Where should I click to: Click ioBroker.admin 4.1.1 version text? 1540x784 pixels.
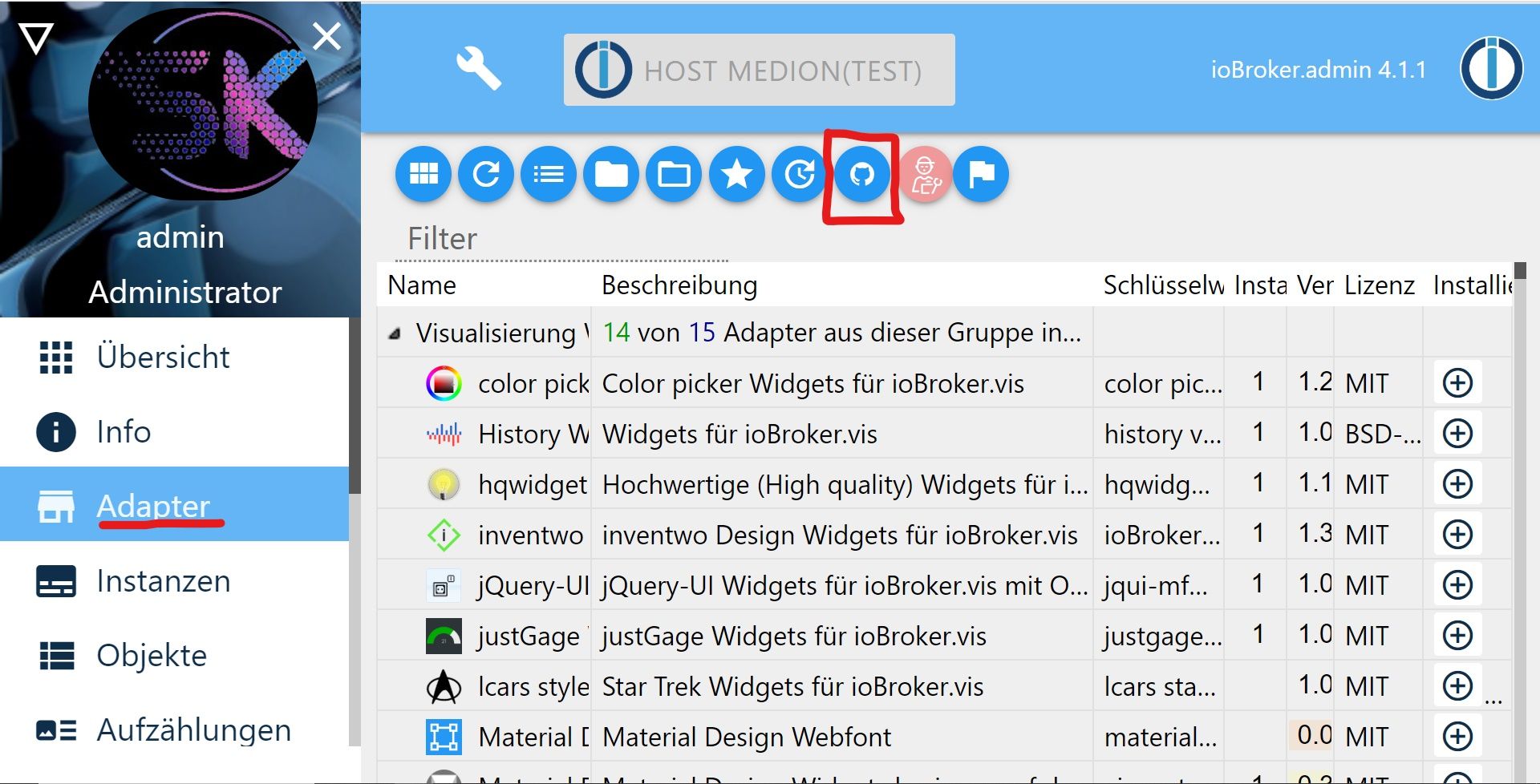(1319, 70)
